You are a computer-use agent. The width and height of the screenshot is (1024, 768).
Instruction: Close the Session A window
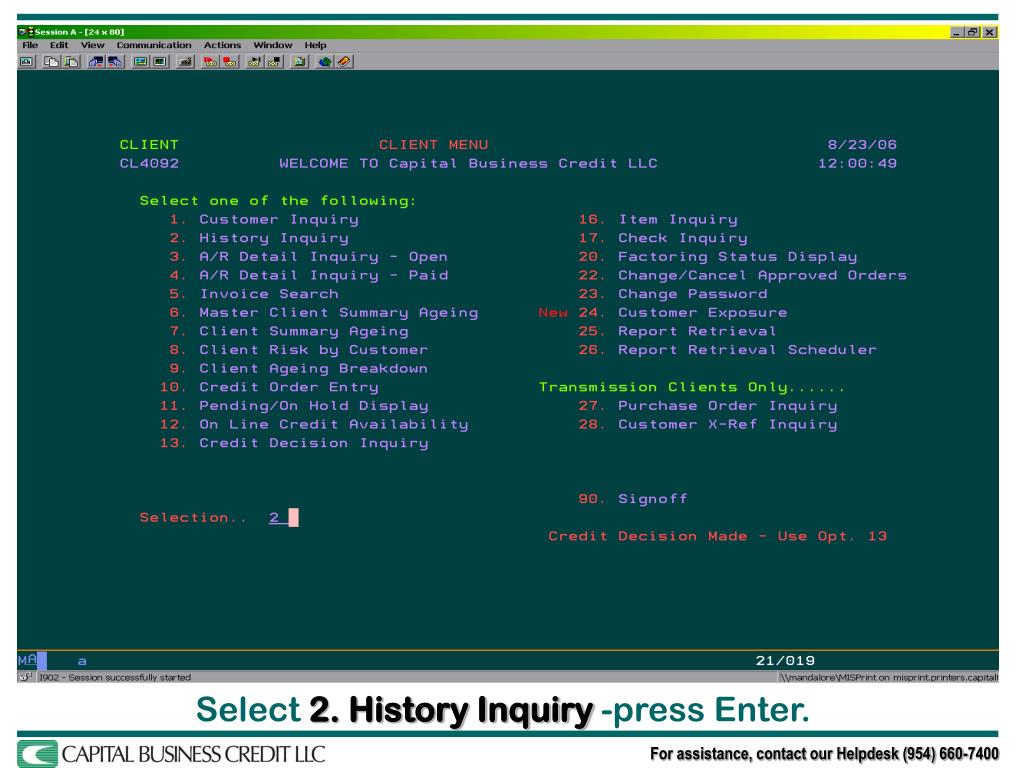990,32
